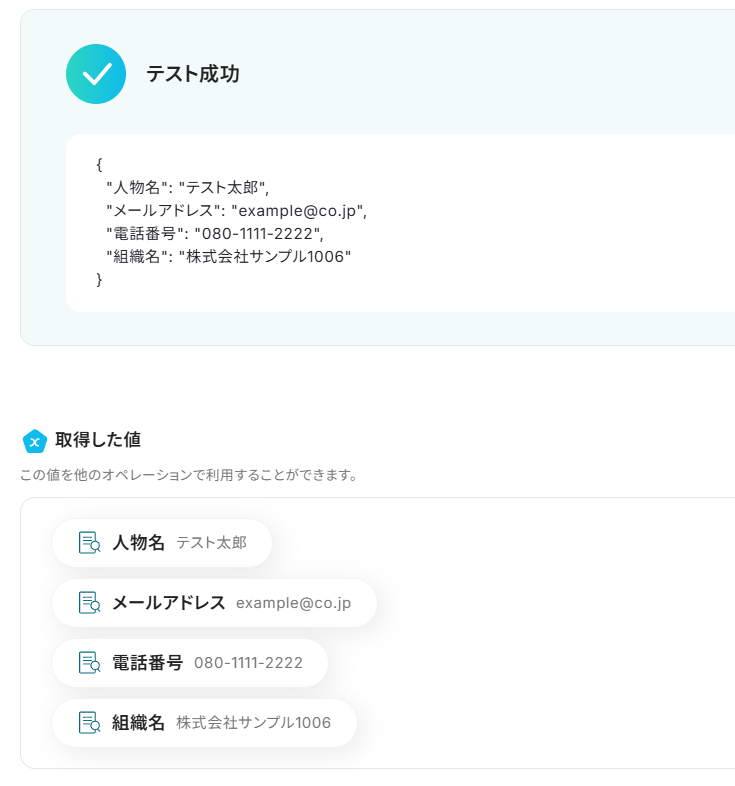Click the document icon on 電話番号 chip
735x786 pixels.
click(89, 663)
